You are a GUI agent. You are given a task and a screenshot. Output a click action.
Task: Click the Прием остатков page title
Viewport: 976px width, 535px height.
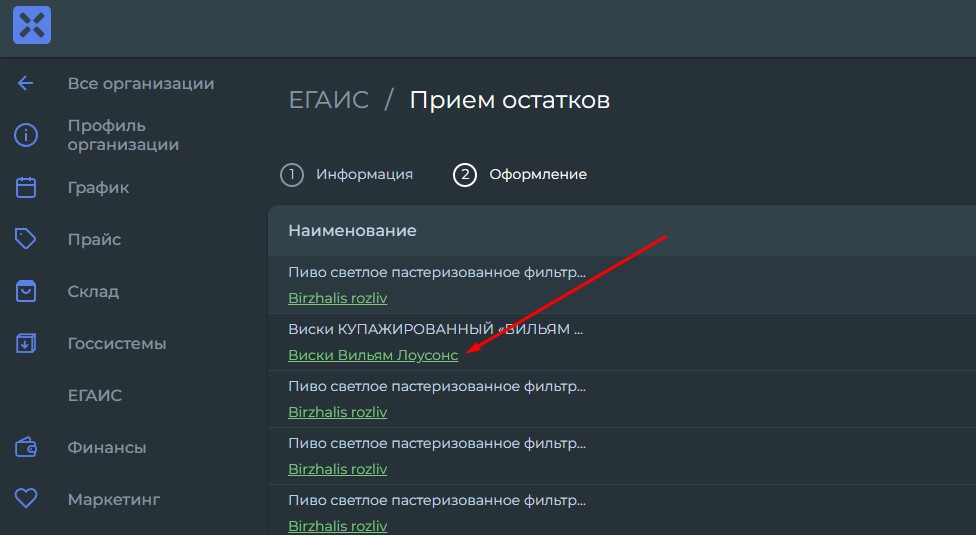click(x=510, y=100)
